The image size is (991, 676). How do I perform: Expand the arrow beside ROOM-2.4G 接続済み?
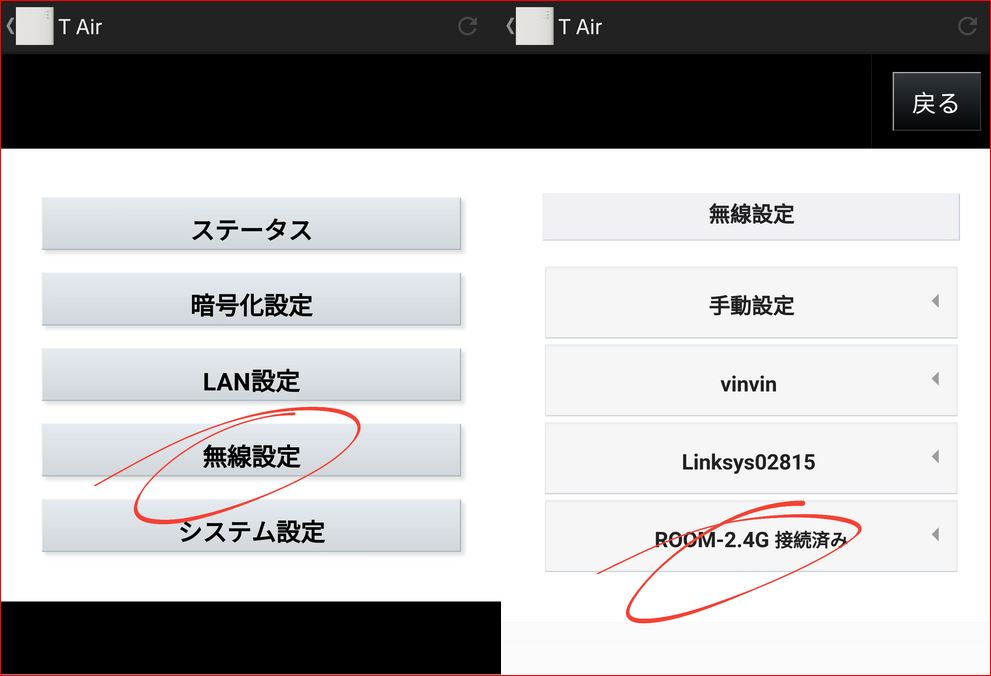click(x=935, y=534)
